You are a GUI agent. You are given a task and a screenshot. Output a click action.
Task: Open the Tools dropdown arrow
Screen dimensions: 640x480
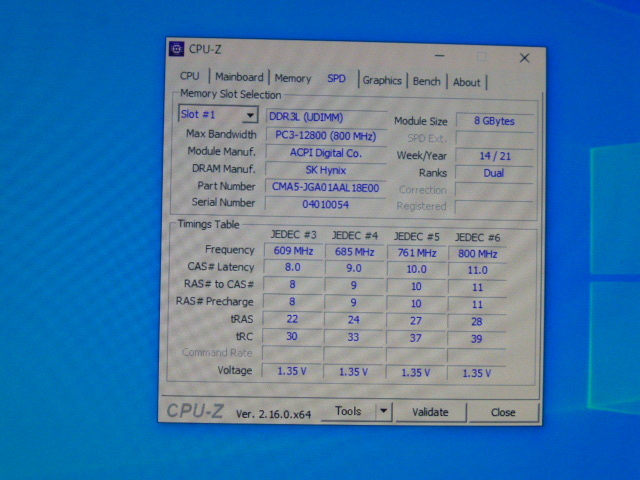coord(384,411)
